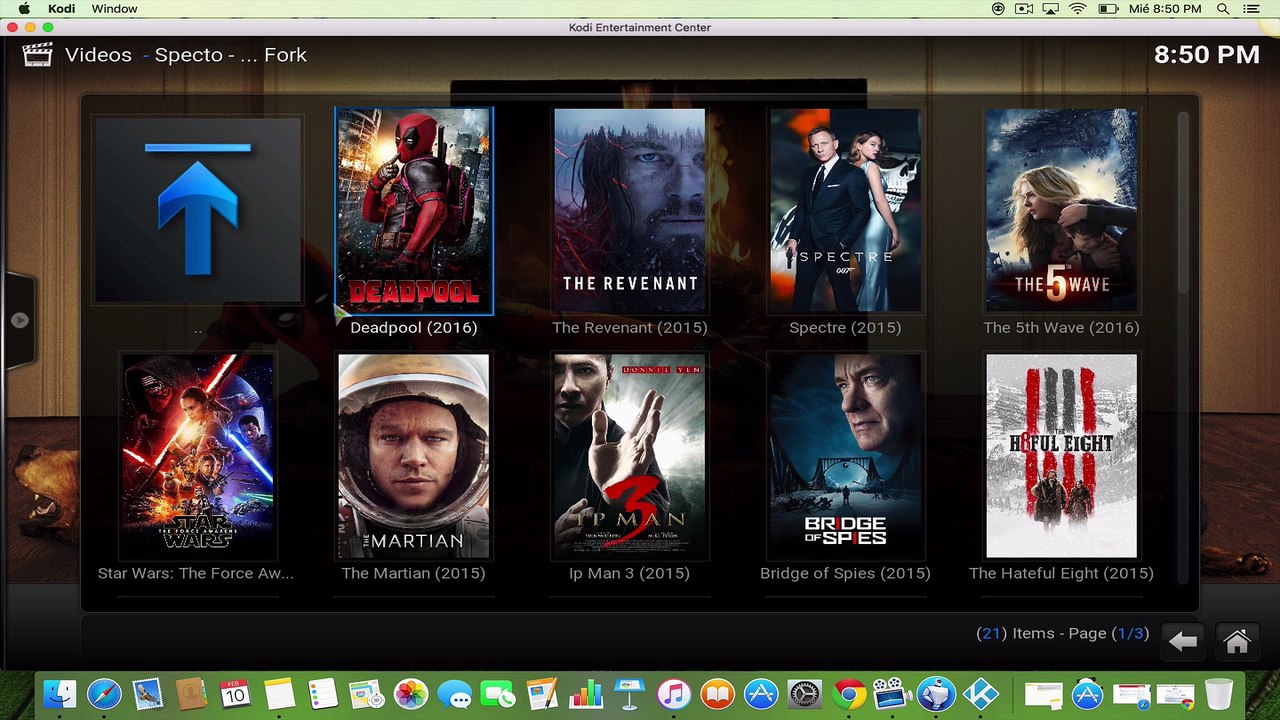Click the "(21) Items - Page (1/3)" counter
1280x720 pixels.
1063,634
